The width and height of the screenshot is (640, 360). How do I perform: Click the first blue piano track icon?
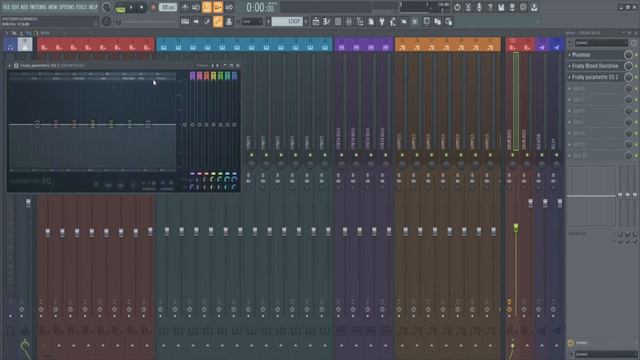tap(164, 48)
